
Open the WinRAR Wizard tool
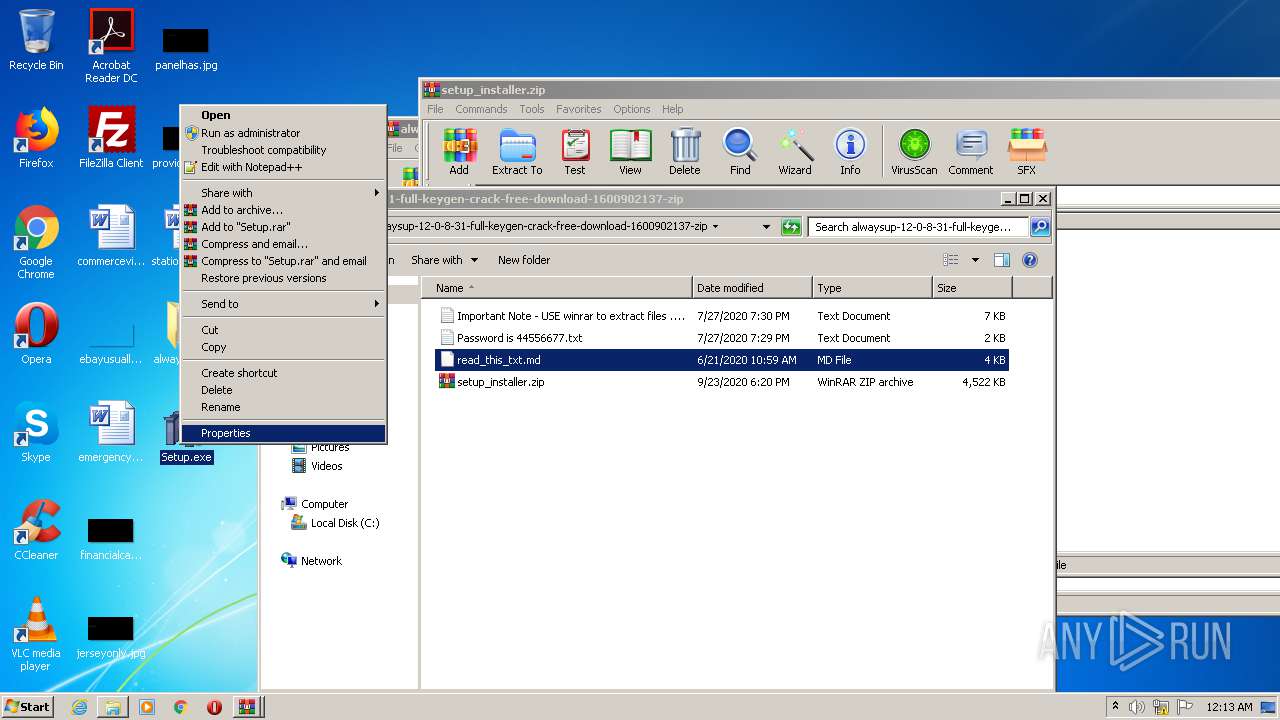point(795,152)
